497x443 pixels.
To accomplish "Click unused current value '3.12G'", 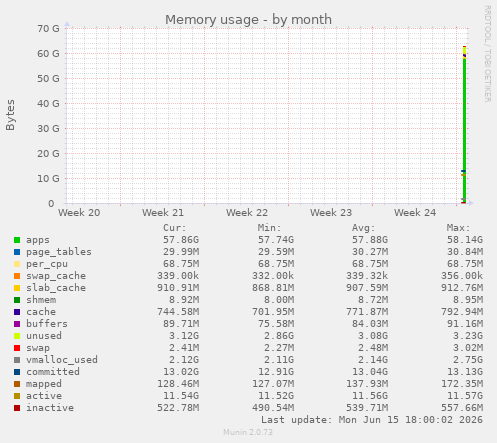I will click(x=184, y=336).
